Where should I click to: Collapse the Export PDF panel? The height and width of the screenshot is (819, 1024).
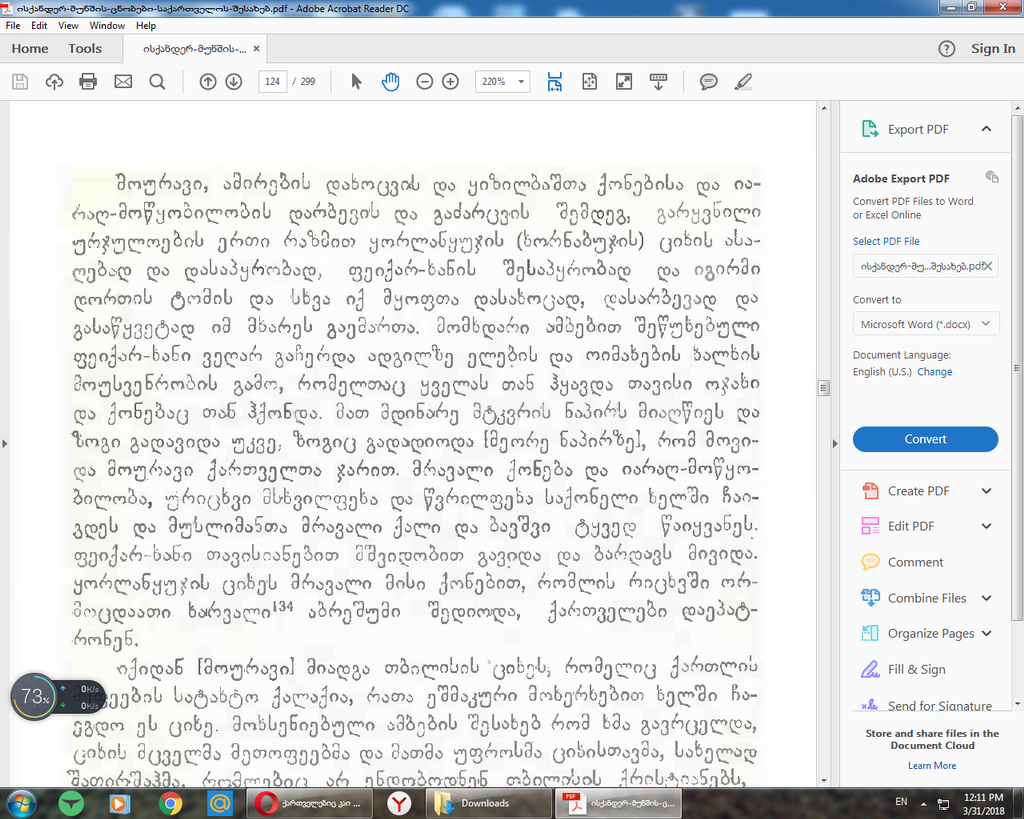(986, 129)
